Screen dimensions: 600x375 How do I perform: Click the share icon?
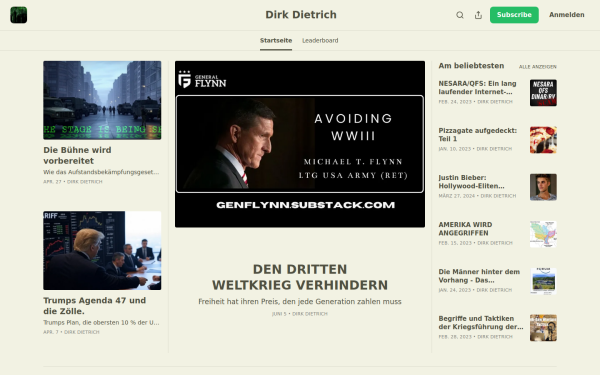tap(478, 15)
